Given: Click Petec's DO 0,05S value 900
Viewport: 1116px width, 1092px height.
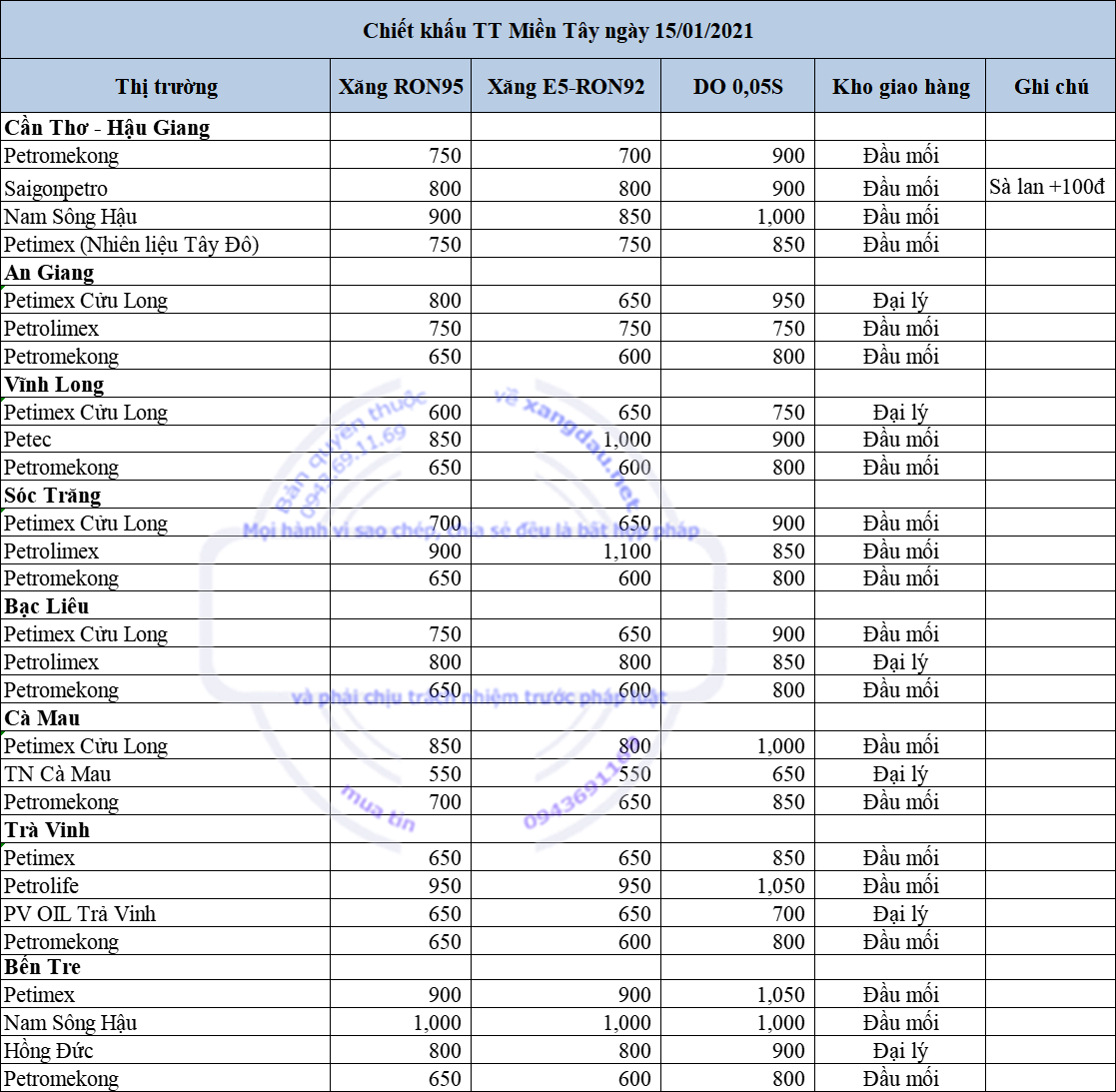Looking at the screenshot, I should click(x=738, y=440).
